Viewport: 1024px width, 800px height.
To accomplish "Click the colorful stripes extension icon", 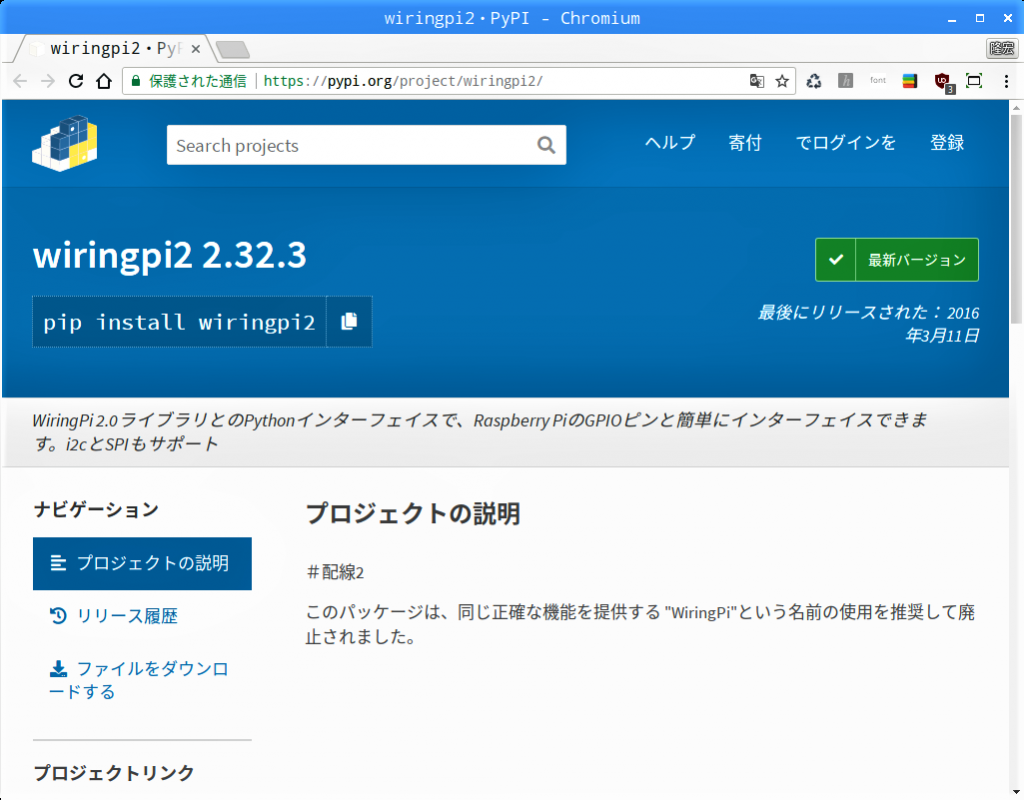I will pyautogui.click(x=910, y=81).
